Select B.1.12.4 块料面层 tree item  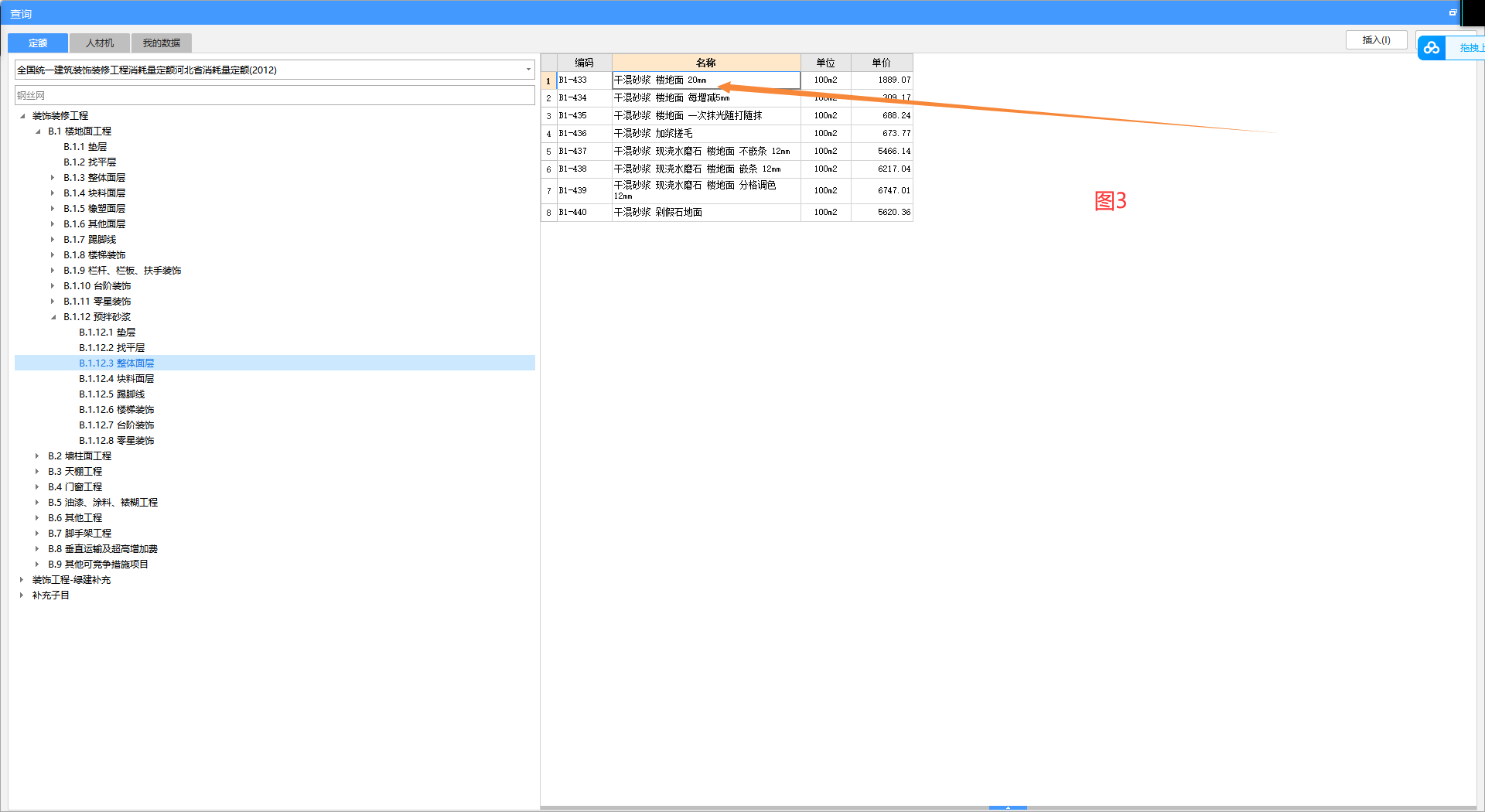[117, 379]
